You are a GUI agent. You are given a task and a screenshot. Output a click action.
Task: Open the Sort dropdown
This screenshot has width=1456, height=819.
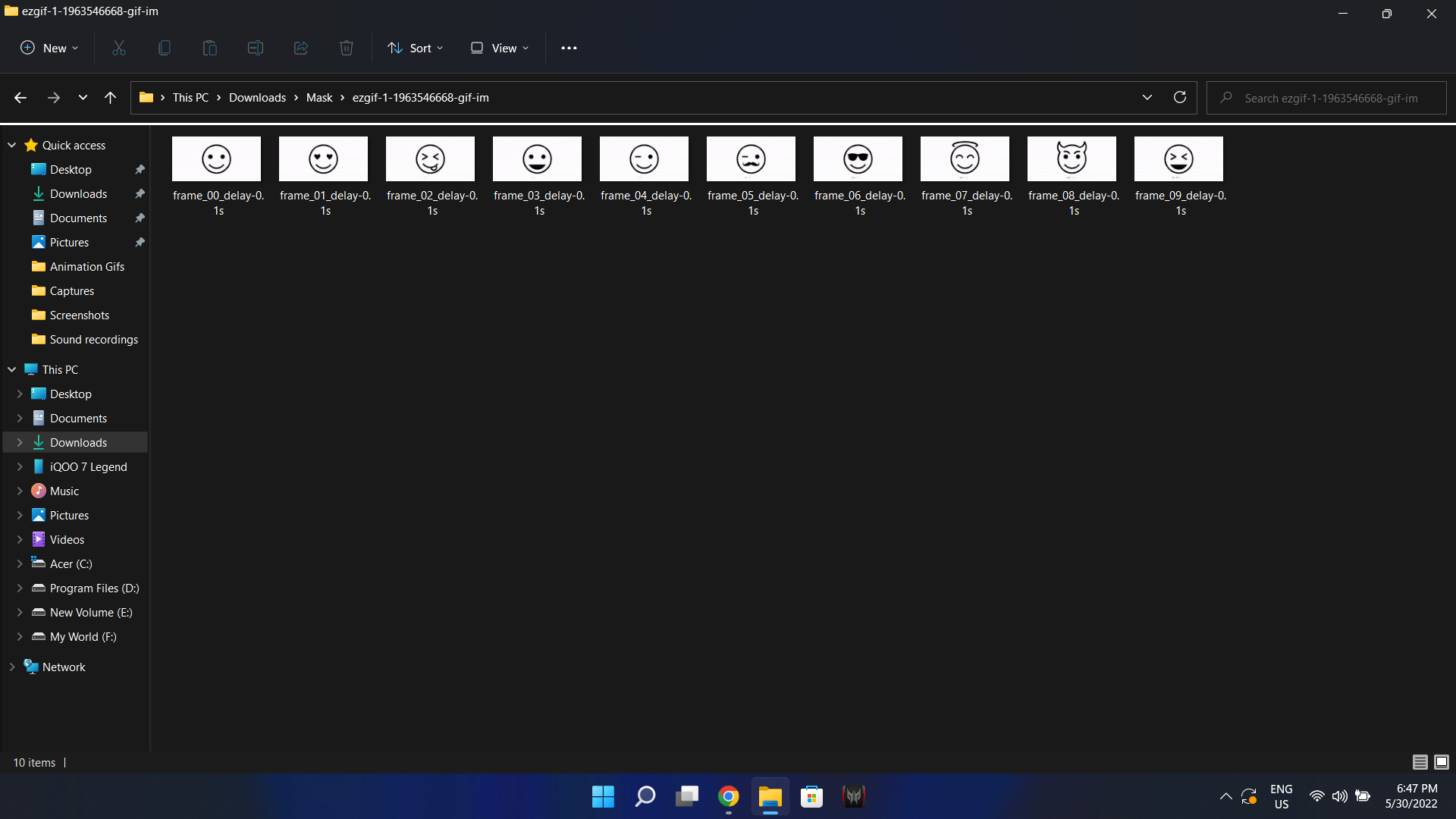[x=415, y=48]
